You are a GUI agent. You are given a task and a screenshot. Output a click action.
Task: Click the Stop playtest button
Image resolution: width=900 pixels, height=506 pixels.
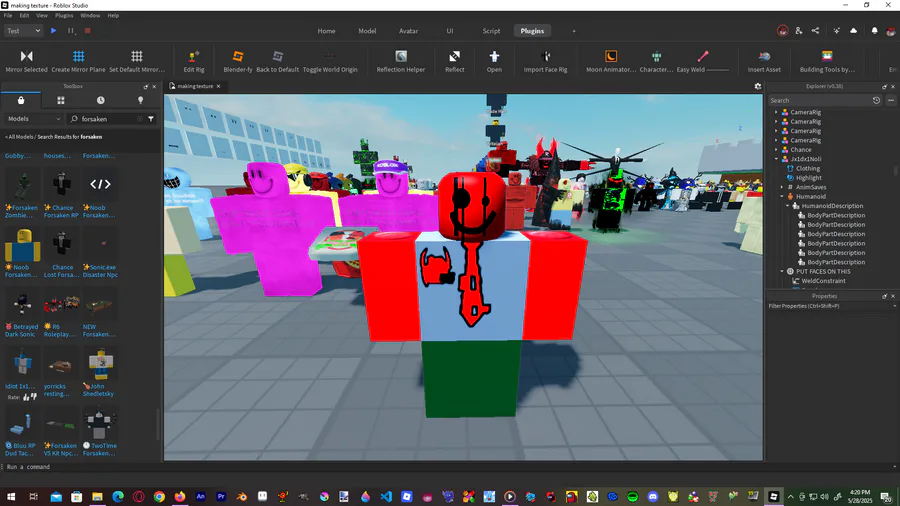tap(88, 31)
